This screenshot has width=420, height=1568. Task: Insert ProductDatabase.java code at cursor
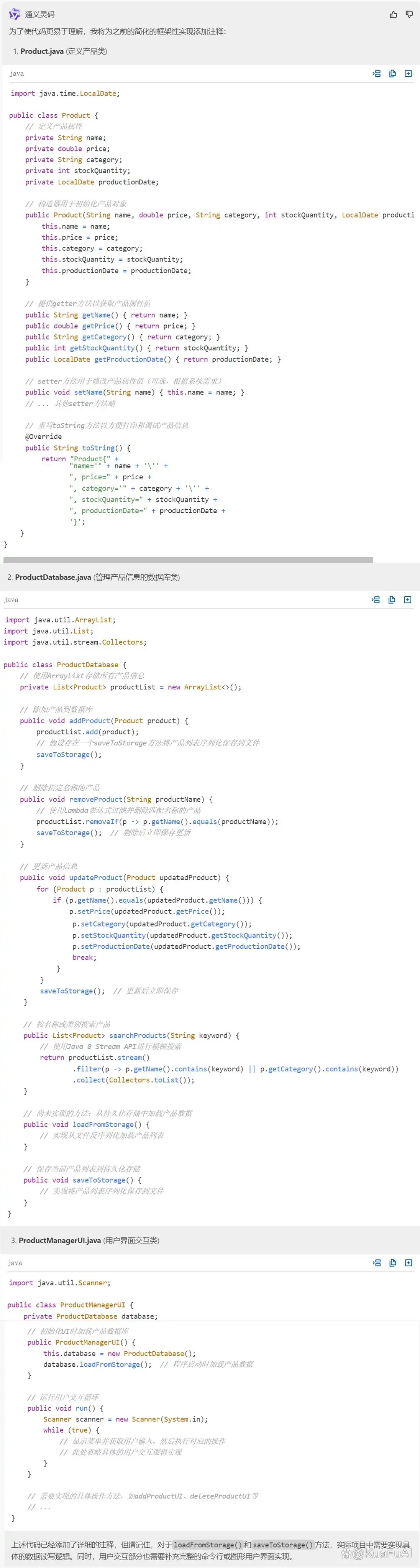(376, 600)
